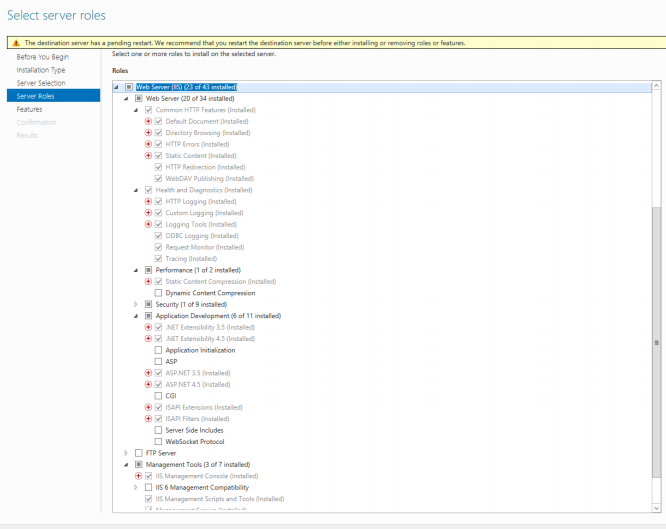Select the 'HTTP Errors (Installed)' row text
666x529 pixels.
pyautogui.click(x=197, y=144)
